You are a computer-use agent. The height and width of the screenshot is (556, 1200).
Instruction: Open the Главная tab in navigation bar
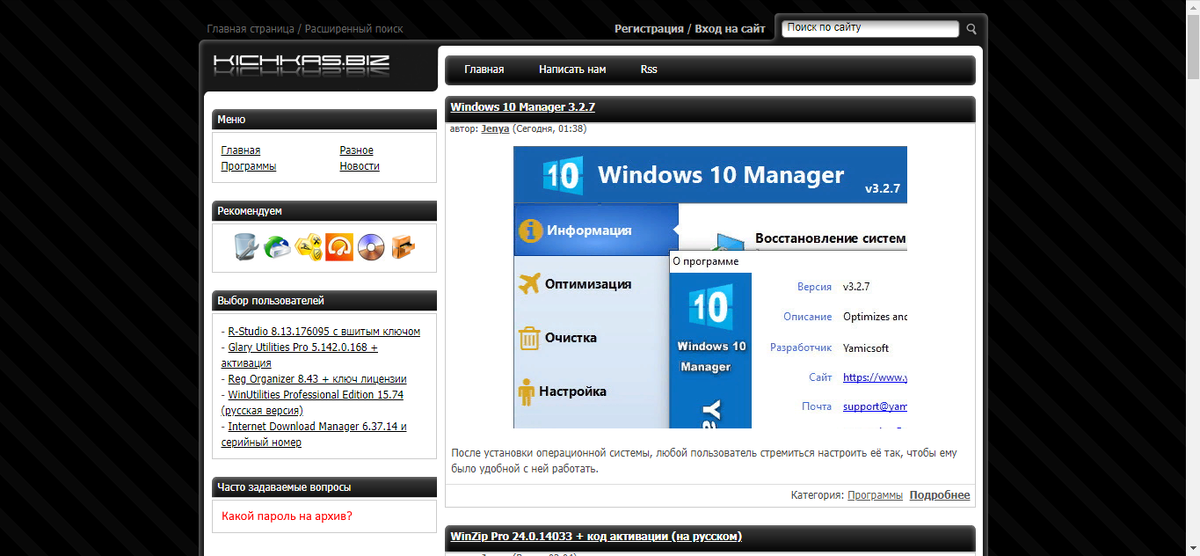click(484, 70)
